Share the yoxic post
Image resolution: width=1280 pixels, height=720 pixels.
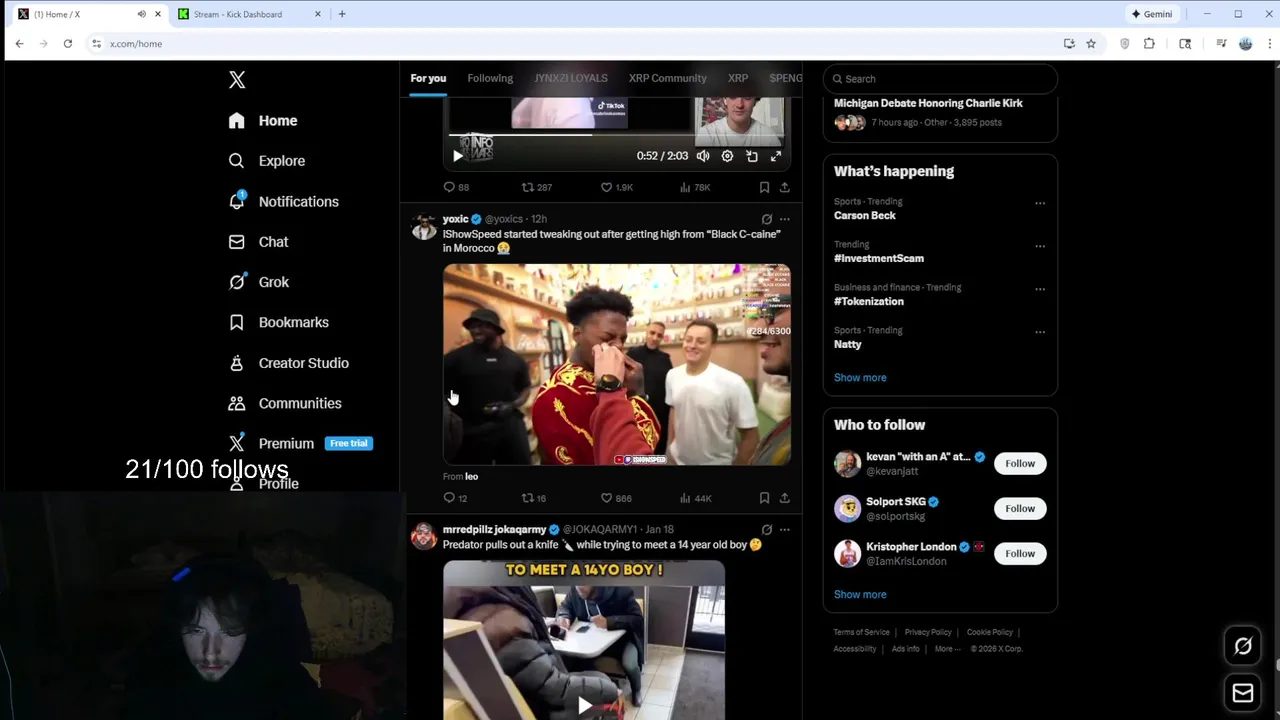click(785, 498)
